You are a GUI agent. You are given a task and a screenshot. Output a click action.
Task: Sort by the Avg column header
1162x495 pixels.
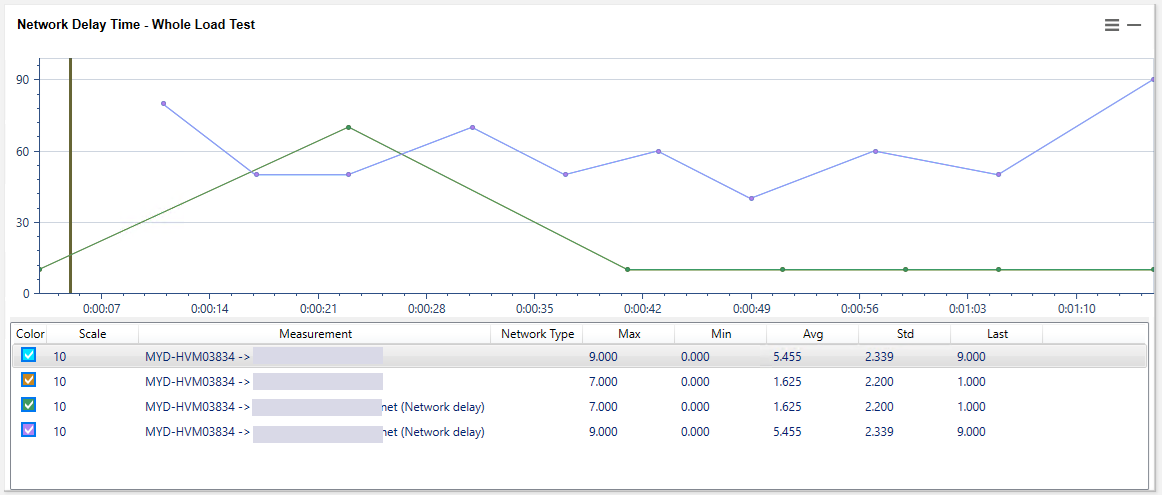[812, 334]
